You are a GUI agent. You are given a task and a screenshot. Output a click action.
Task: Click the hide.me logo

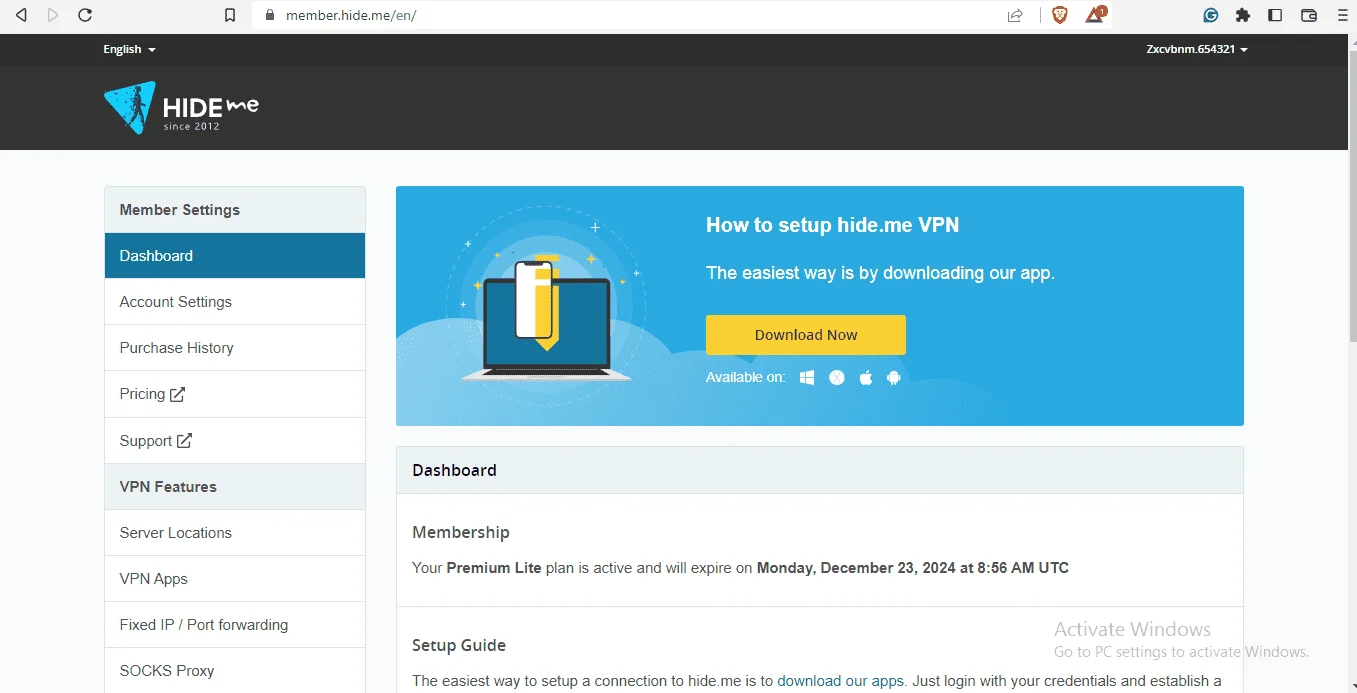181,107
